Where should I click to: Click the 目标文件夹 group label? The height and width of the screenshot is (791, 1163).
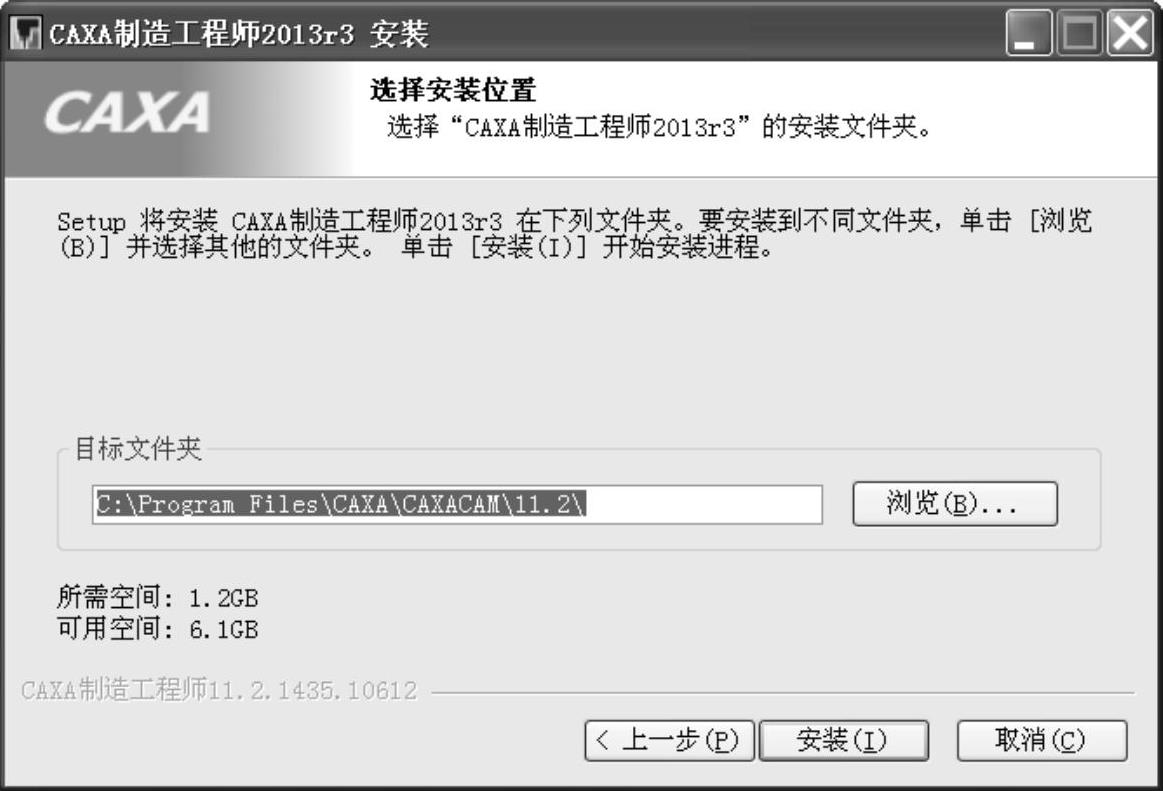click(139, 448)
